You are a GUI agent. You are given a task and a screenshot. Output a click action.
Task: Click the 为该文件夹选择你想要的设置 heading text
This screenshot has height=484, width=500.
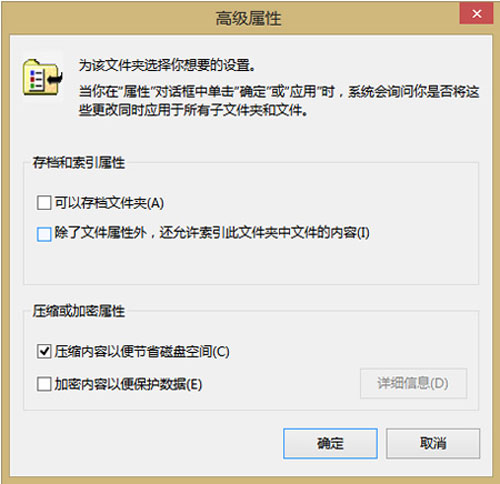pyautogui.click(x=167, y=65)
